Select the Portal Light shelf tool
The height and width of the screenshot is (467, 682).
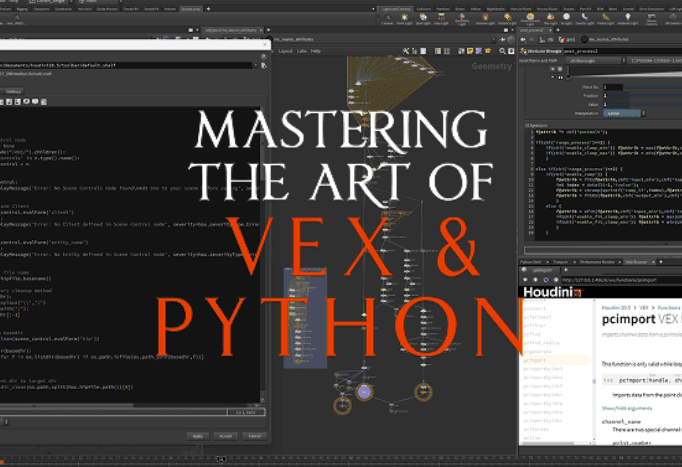tap(605, 18)
